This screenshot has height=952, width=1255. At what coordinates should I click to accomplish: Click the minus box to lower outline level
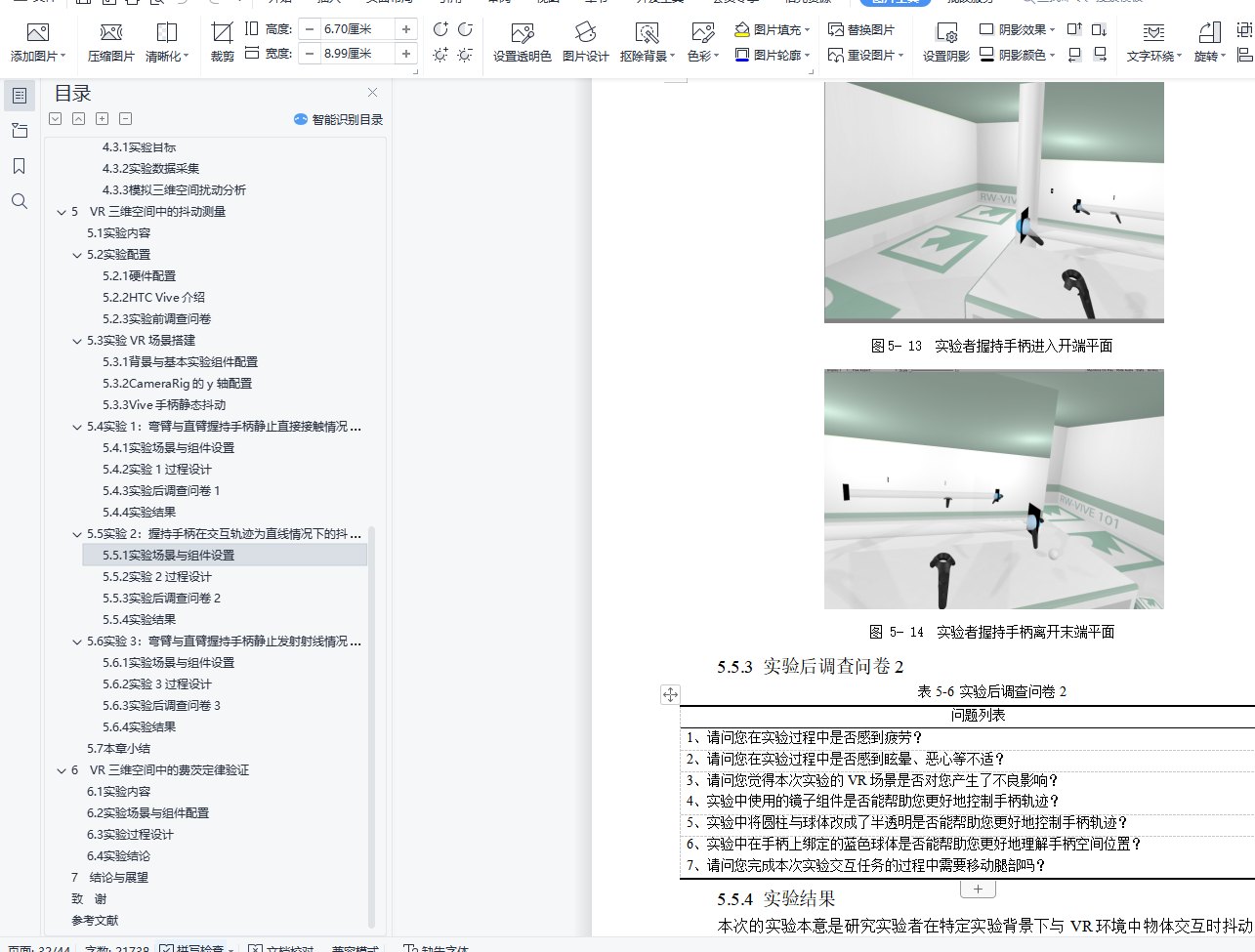(125, 119)
